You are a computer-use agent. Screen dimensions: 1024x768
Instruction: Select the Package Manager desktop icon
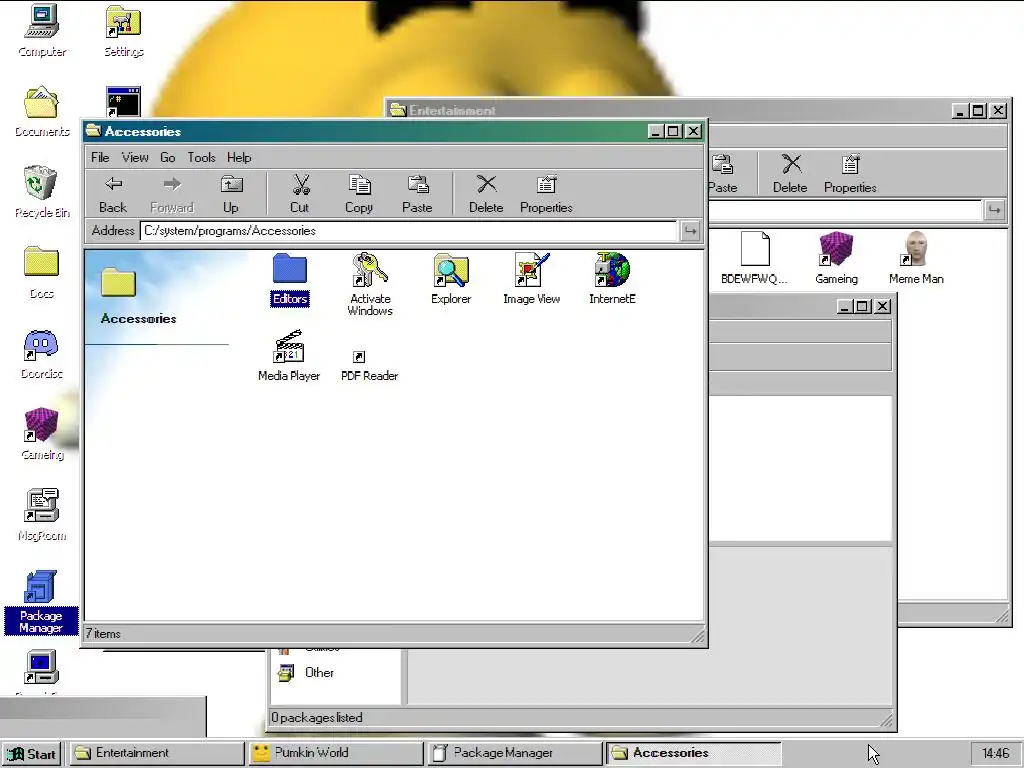pos(41,602)
